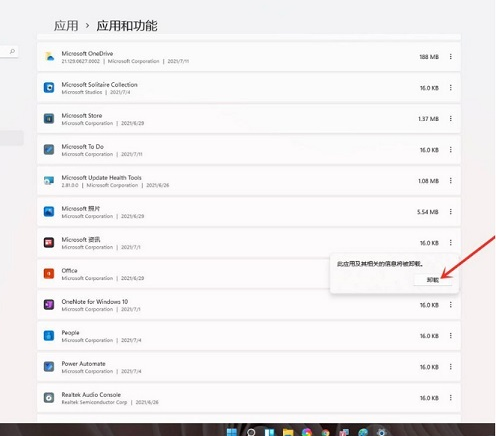
Task: Open File Explorer from the taskbar
Action: pyautogui.click(x=288, y=432)
